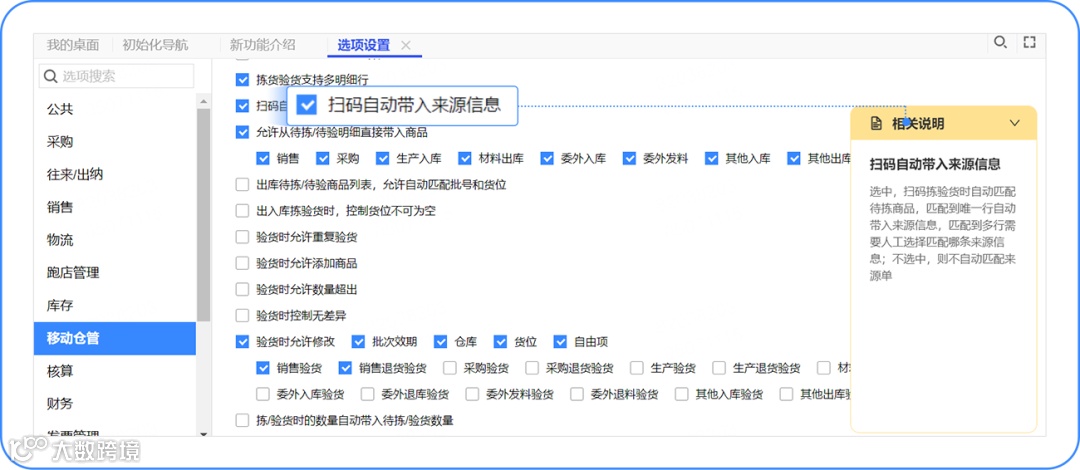Enable 验货时允许数量超出
This screenshot has height=470, width=1080.
[242, 289]
